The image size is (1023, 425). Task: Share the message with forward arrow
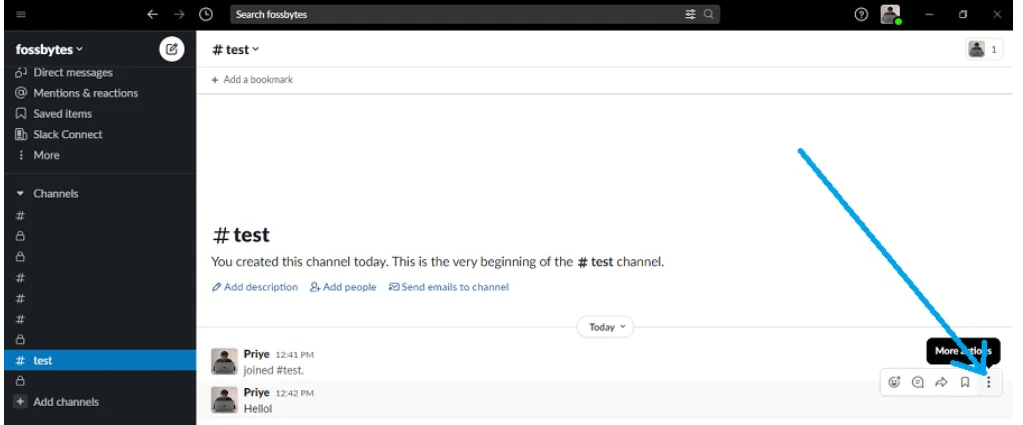coord(941,383)
